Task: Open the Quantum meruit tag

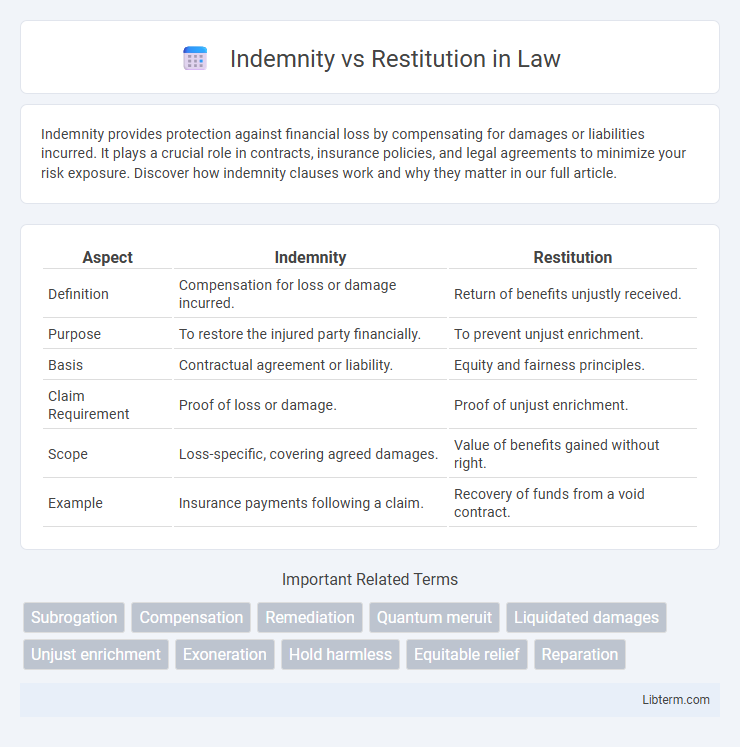Action: click(x=434, y=617)
